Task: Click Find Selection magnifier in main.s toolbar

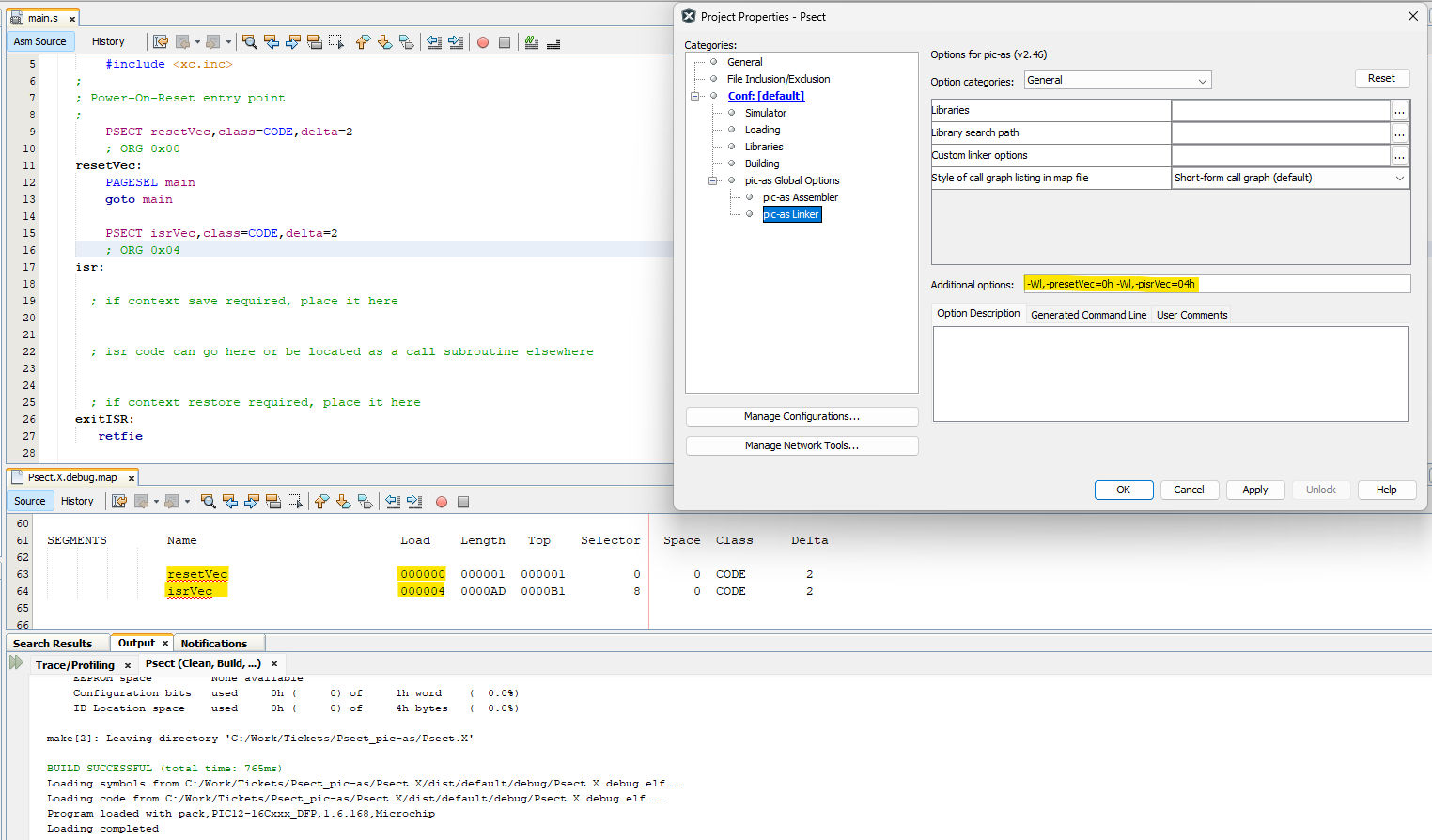Action: 250,42
